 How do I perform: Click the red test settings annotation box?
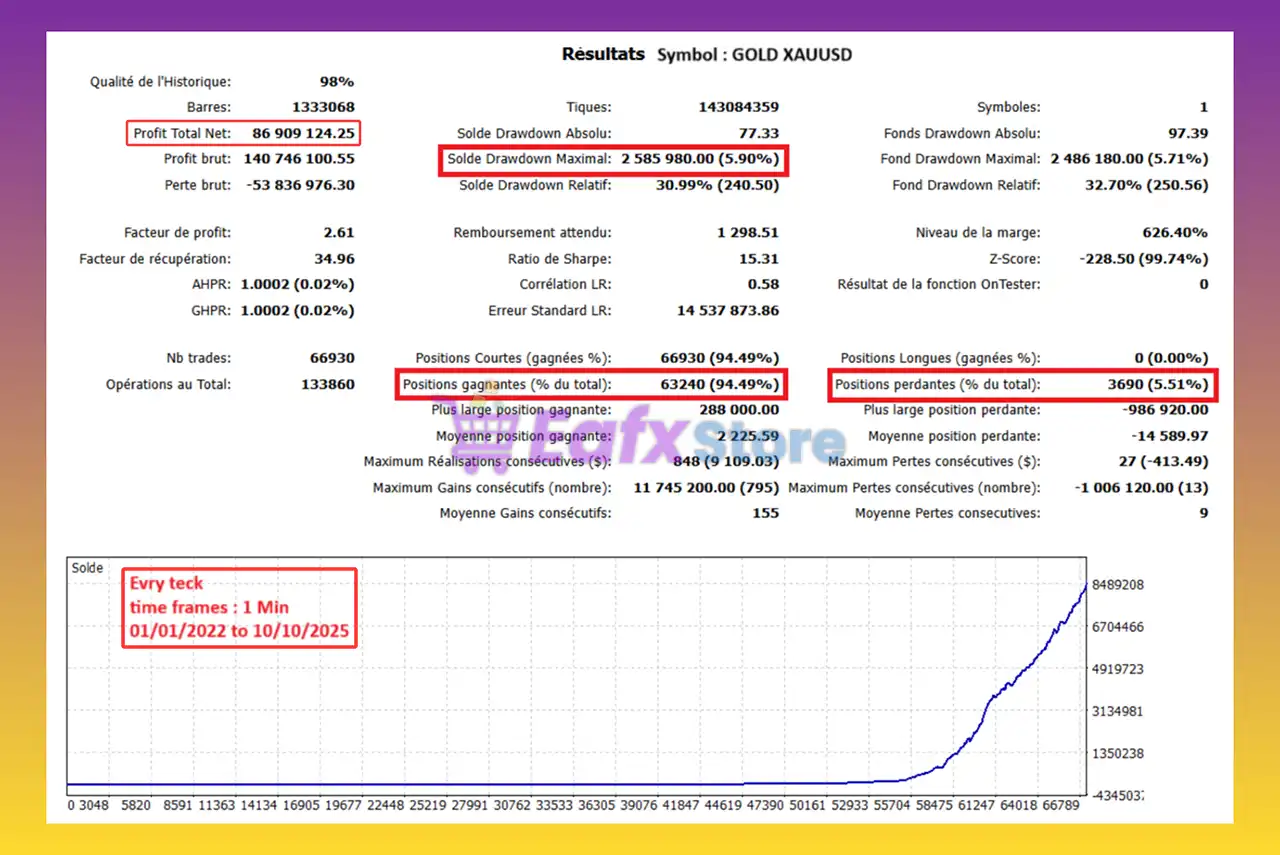coord(239,608)
